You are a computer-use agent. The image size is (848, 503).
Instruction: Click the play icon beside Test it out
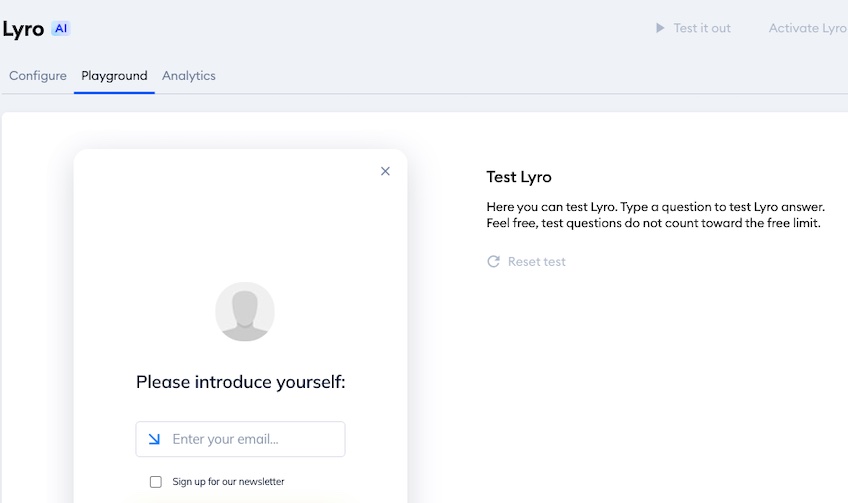pos(660,28)
